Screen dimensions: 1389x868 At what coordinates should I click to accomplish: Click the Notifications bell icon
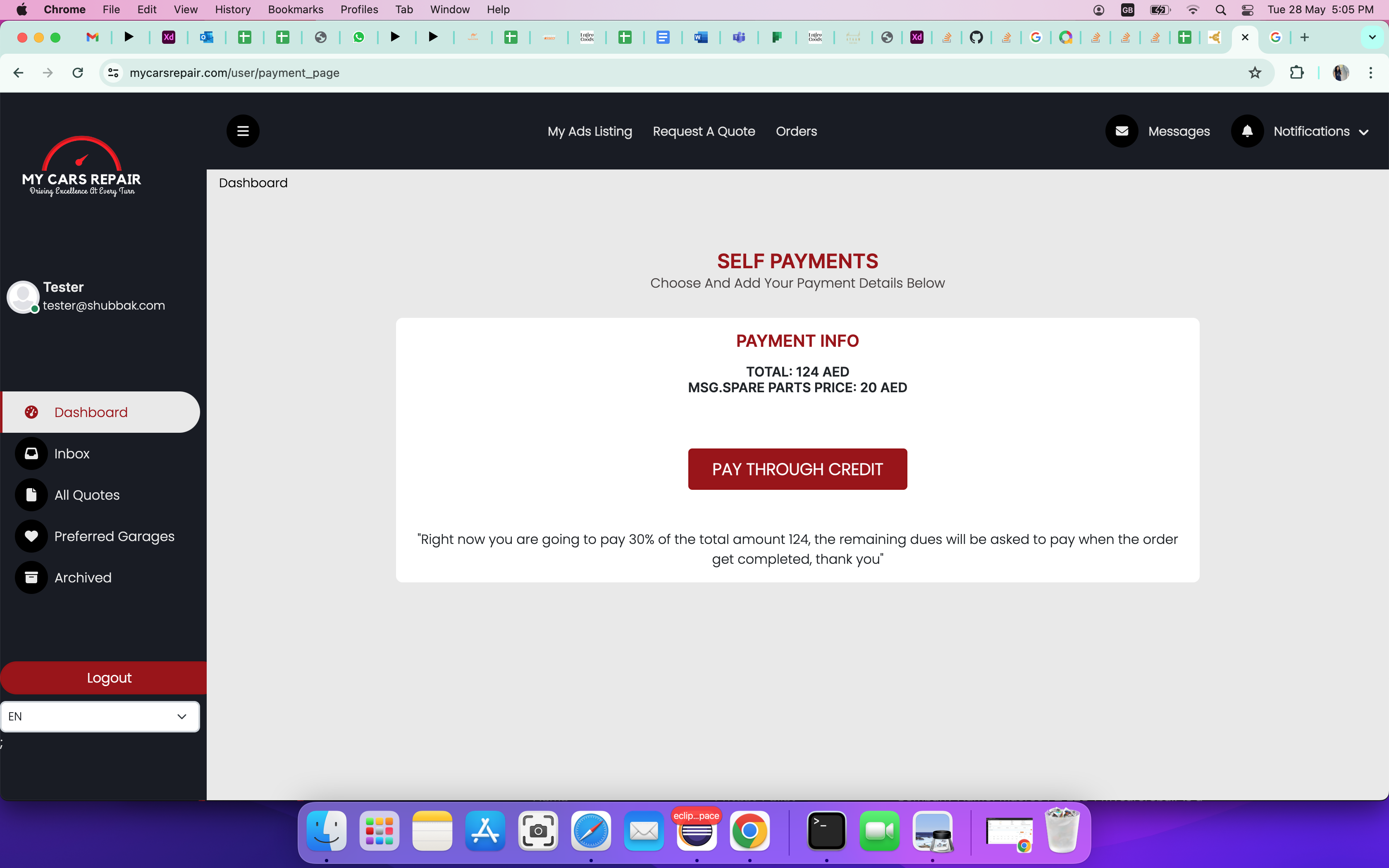(x=1247, y=131)
